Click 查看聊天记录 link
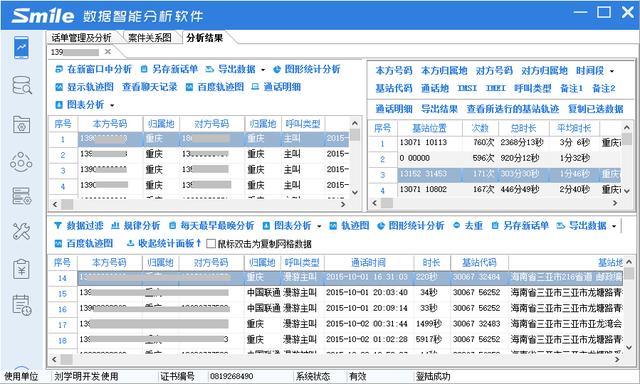Image resolution: width=640 pixels, height=384 pixels. tap(149, 87)
